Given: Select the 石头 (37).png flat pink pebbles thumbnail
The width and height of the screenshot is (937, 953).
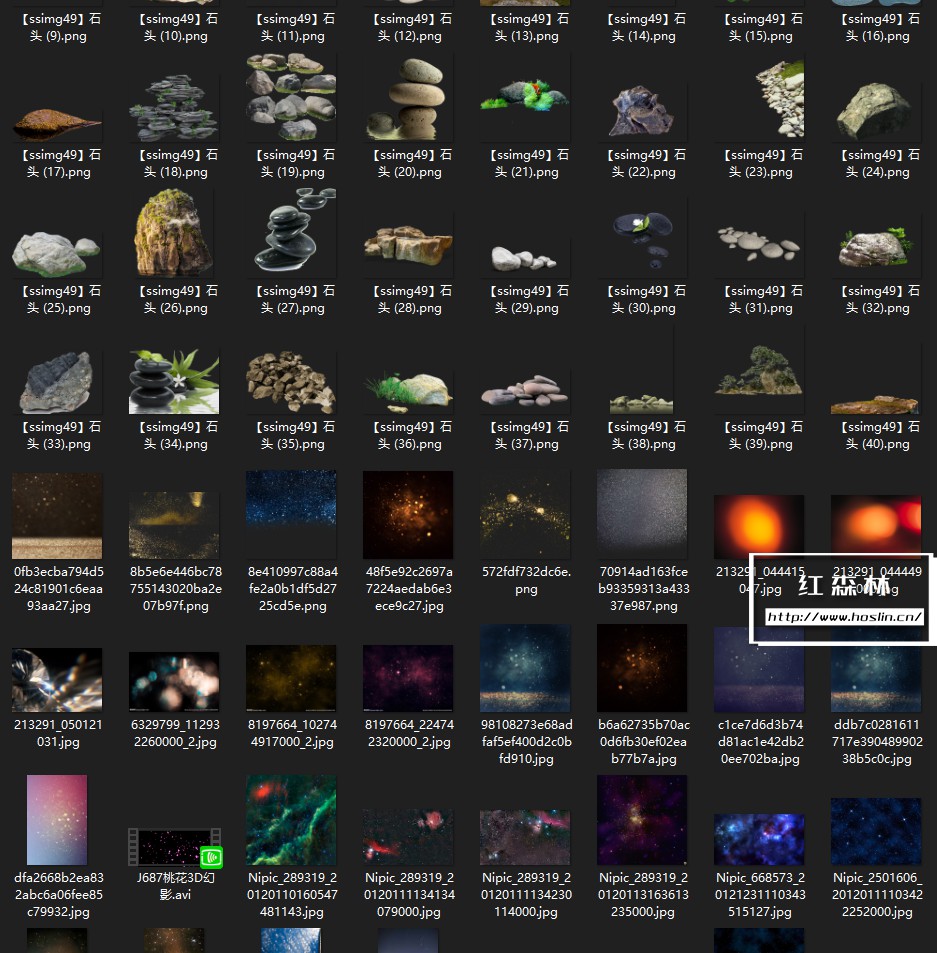Looking at the screenshot, I should (x=525, y=391).
